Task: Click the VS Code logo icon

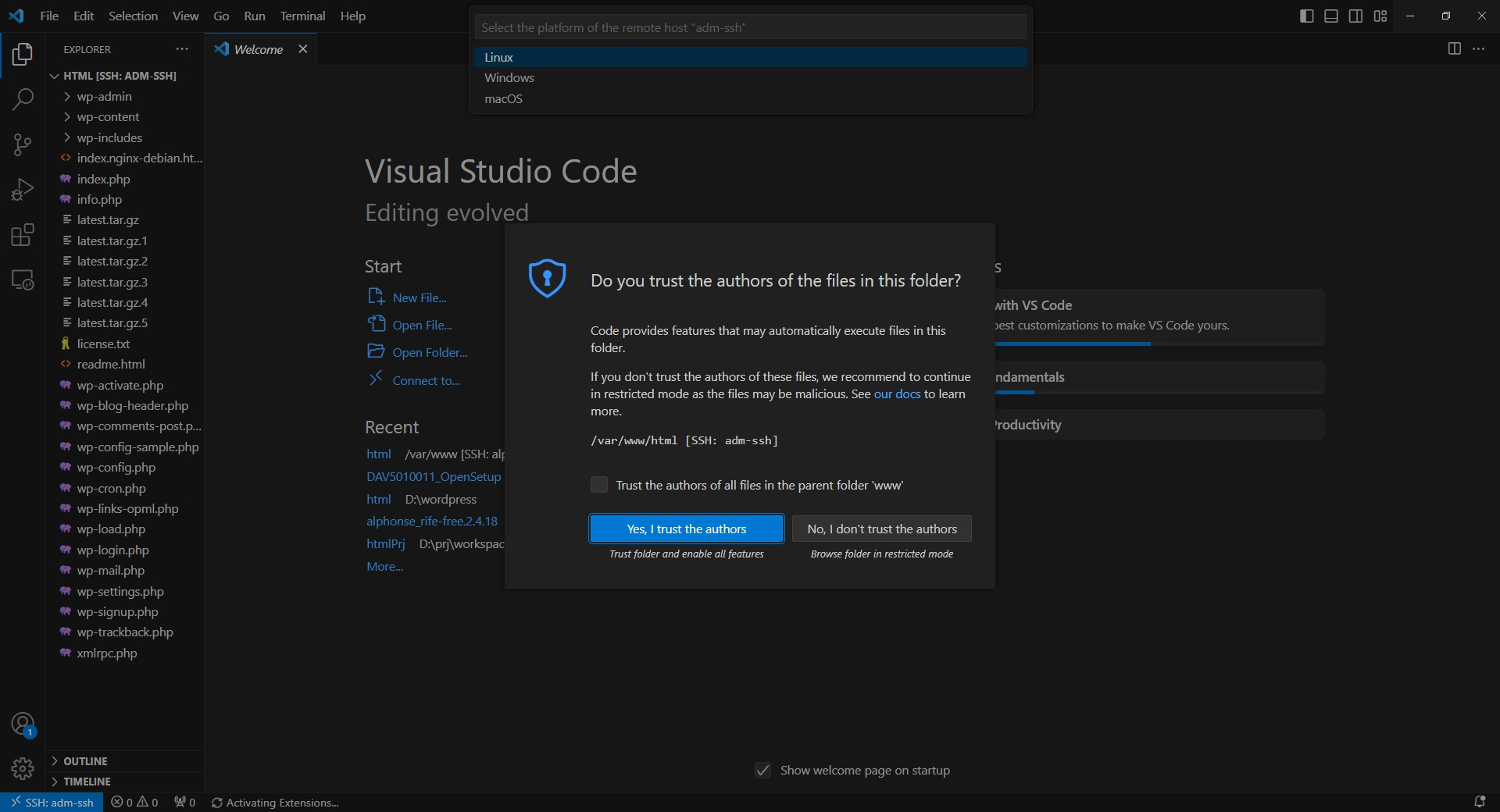Action: (x=16, y=16)
